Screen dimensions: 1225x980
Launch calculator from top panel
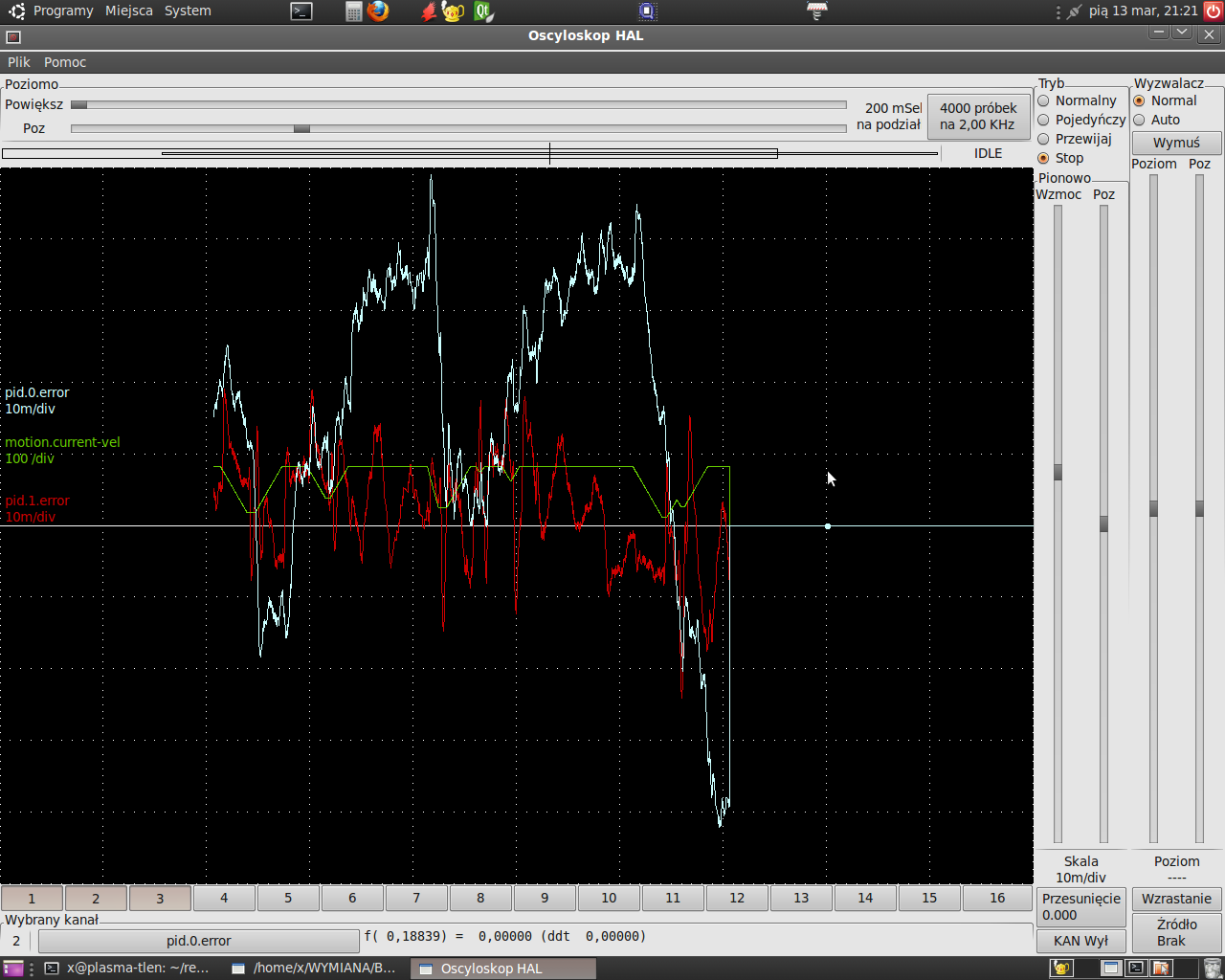tap(353, 11)
